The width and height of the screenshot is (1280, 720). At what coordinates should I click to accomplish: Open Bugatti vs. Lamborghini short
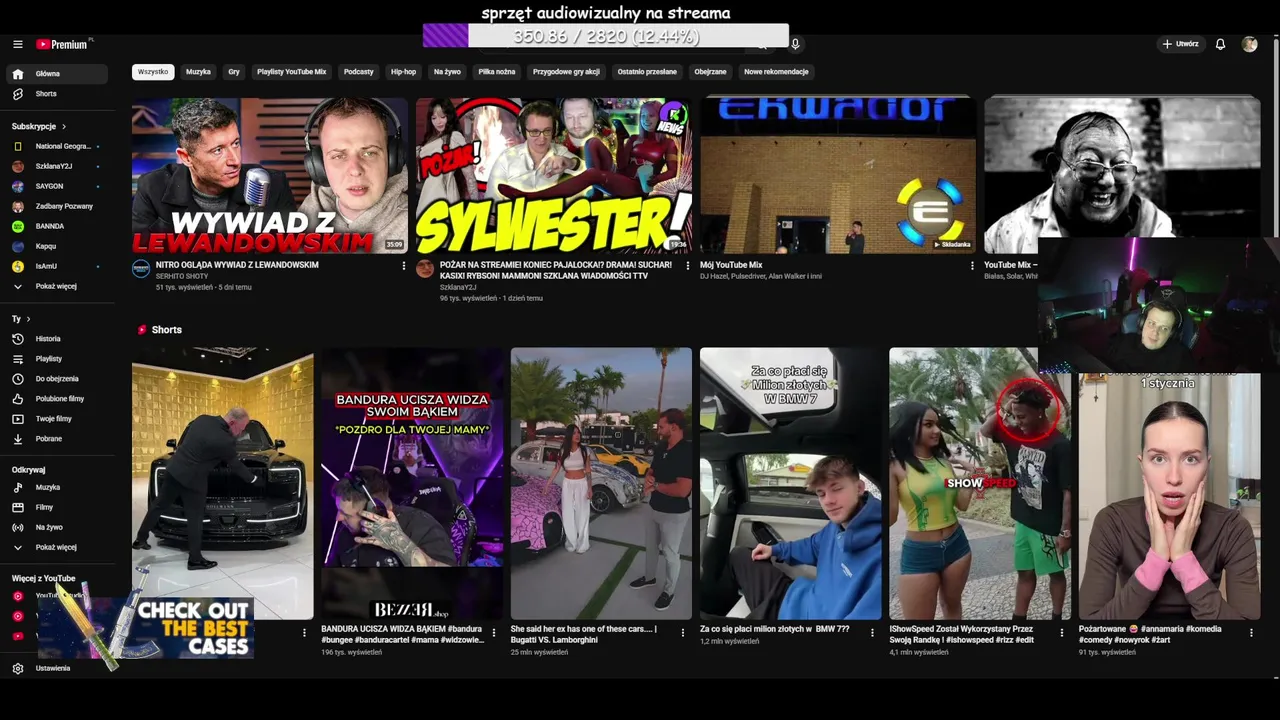tap(601, 484)
